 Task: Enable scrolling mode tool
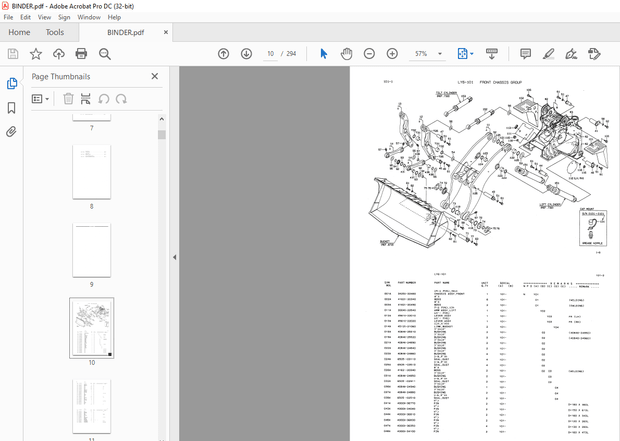pyautogui.click(x=491, y=54)
